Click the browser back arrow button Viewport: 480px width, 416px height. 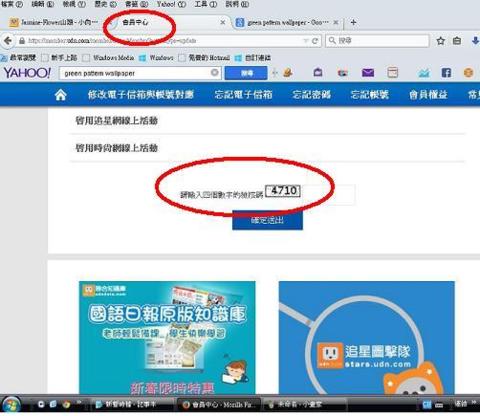(7, 41)
